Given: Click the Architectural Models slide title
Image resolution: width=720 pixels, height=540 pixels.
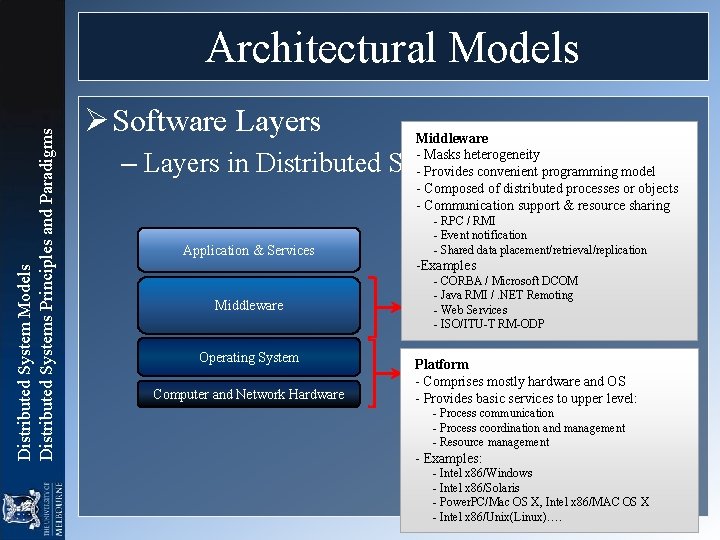Looking at the screenshot, I should (393, 48).
